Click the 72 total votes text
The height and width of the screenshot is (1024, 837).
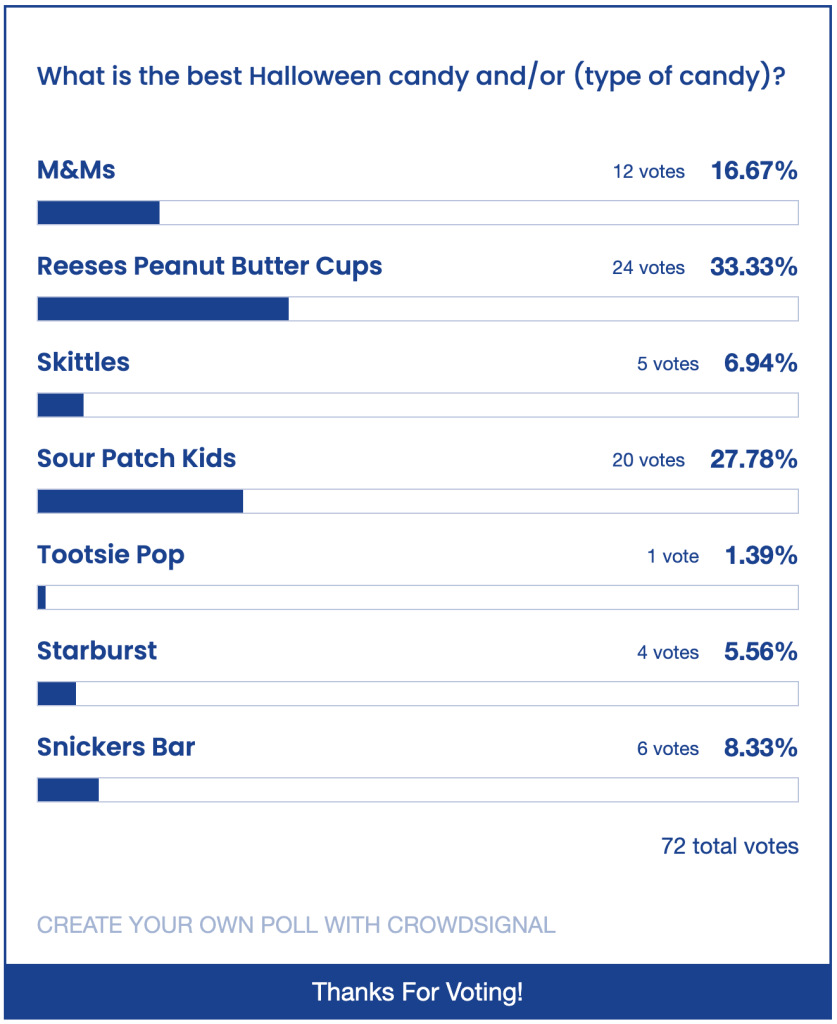click(x=729, y=846)
